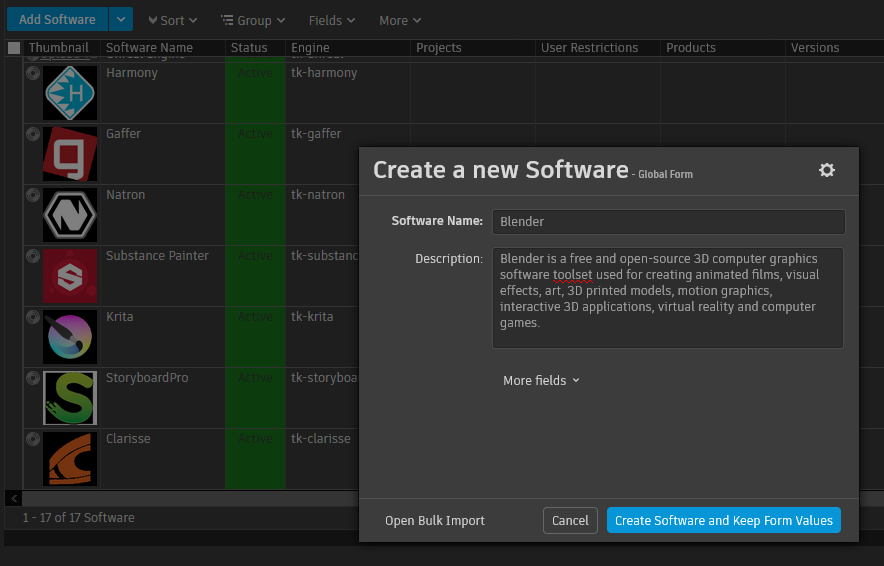Viewport: 884px width, 566px height.
Task: Select the Natron software name cell
Action: click(x=162, y=215)
